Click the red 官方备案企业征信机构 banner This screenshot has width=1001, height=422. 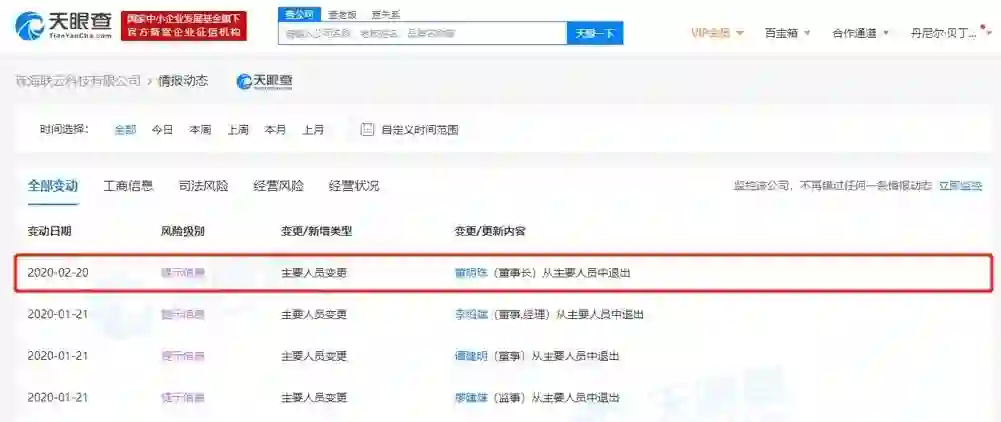click(184, 26)
